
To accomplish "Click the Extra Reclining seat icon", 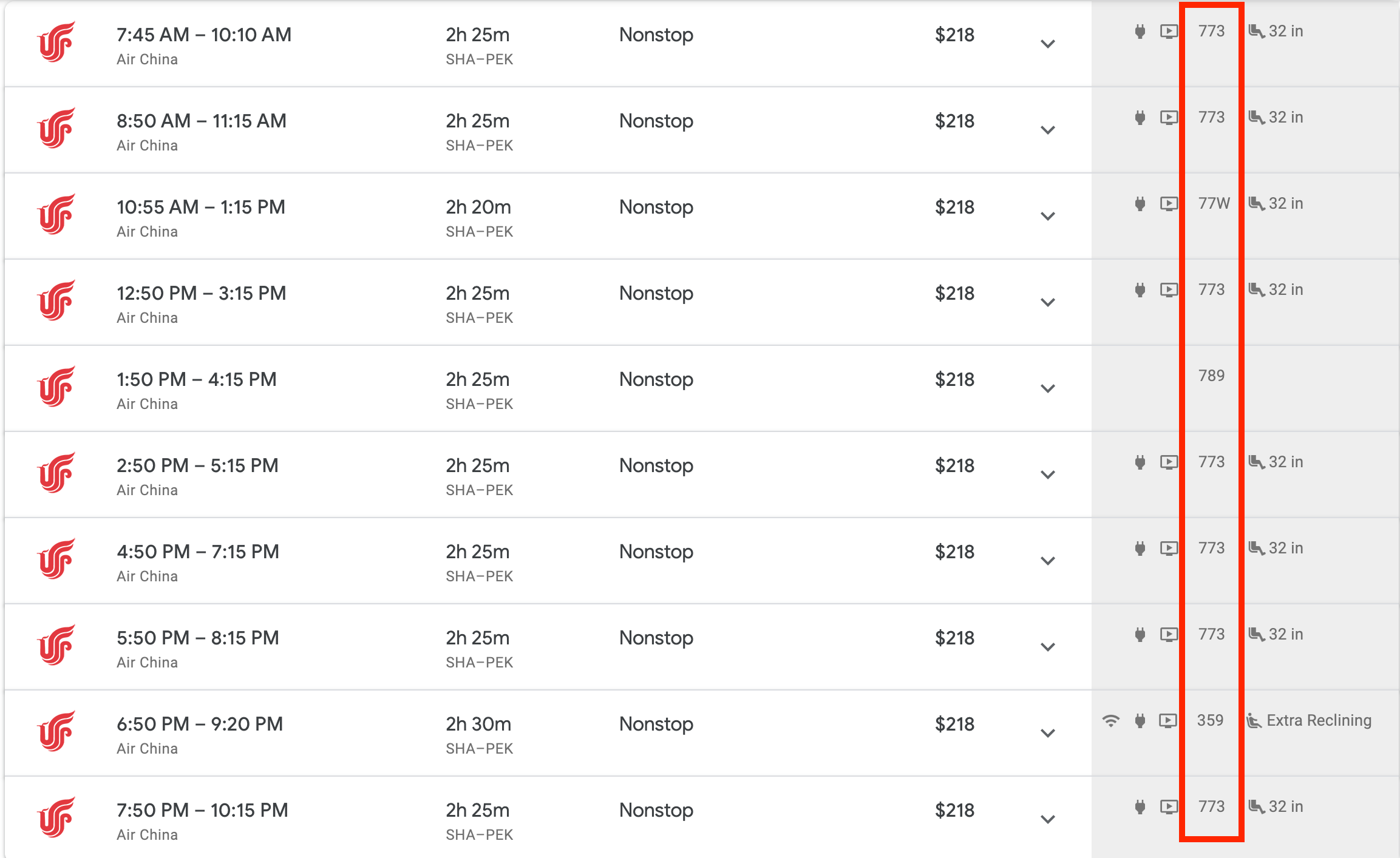I will (x=1254, y=721).
